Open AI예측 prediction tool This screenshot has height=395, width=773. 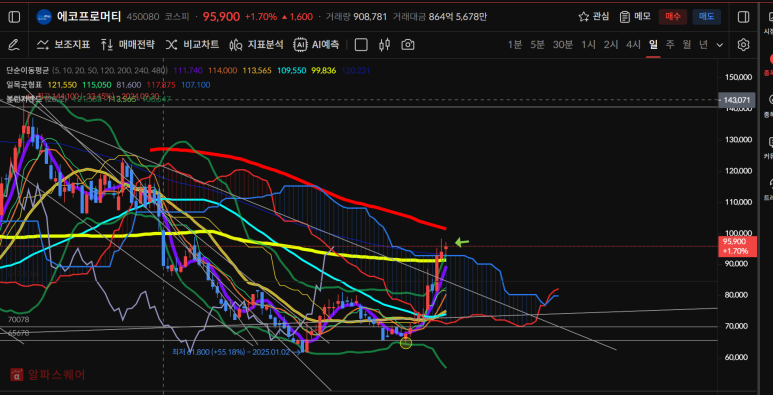coord(316,45)
